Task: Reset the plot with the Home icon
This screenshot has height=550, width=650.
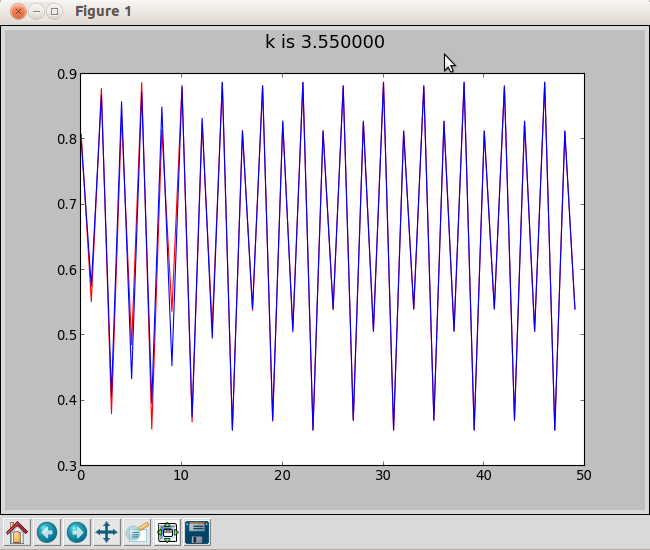Action: [17, 532]
